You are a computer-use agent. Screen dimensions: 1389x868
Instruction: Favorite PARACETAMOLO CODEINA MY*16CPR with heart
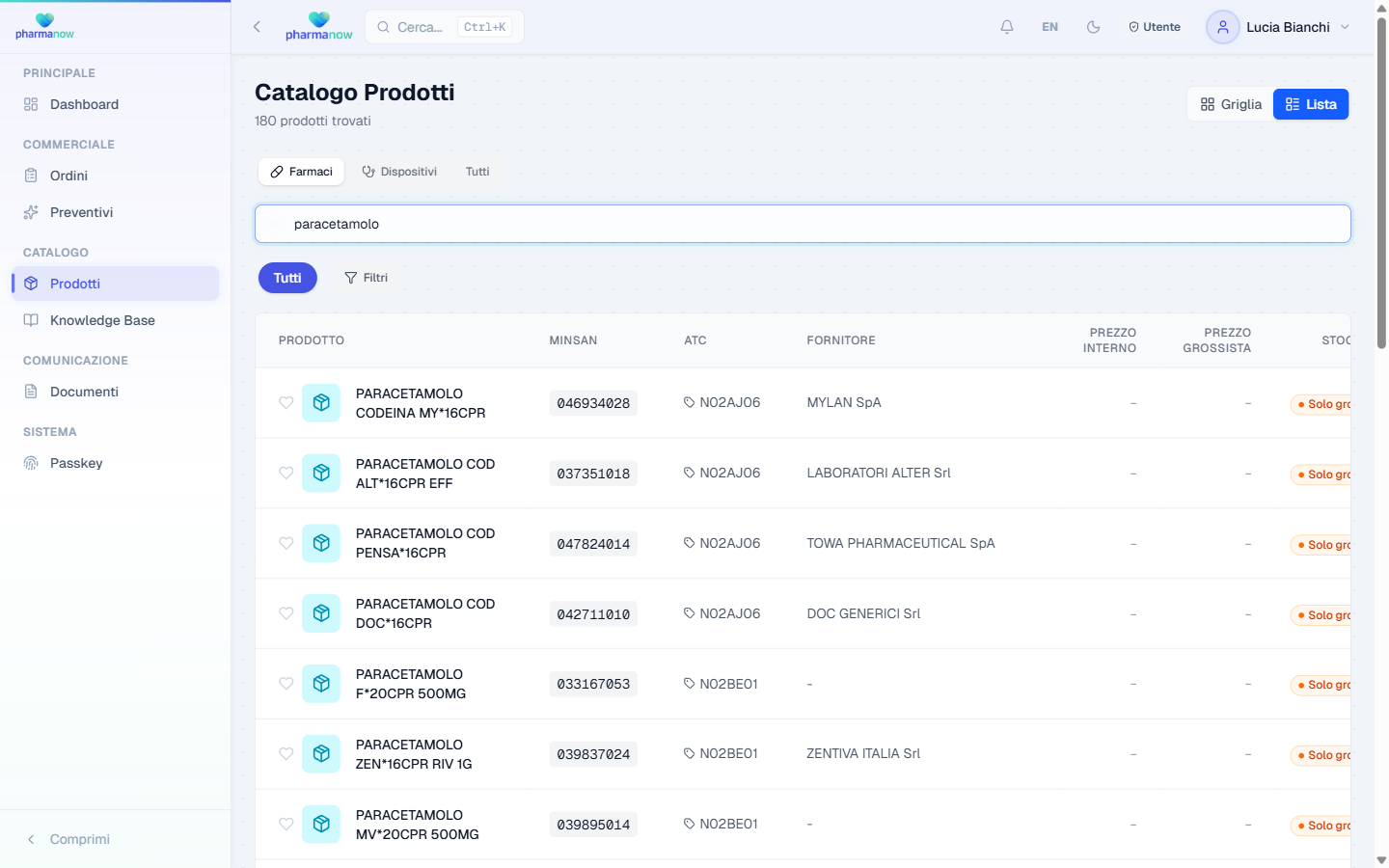coord(286,403)
